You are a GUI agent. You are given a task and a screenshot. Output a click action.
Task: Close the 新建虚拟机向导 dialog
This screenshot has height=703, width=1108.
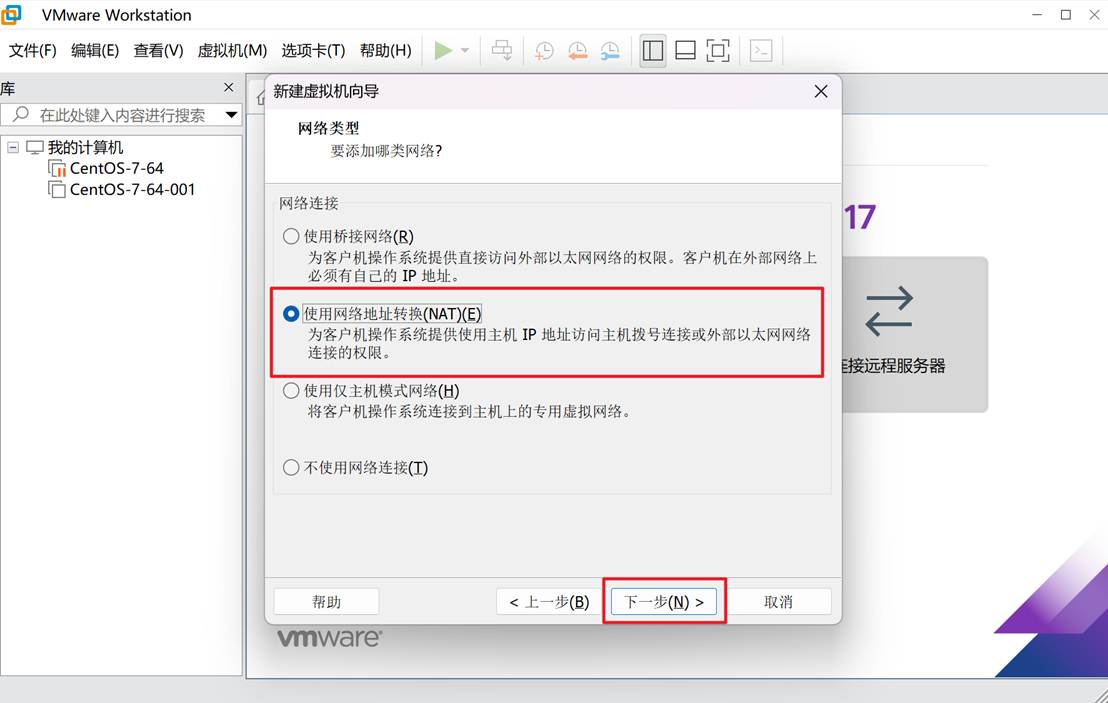[x=820, y=91]
